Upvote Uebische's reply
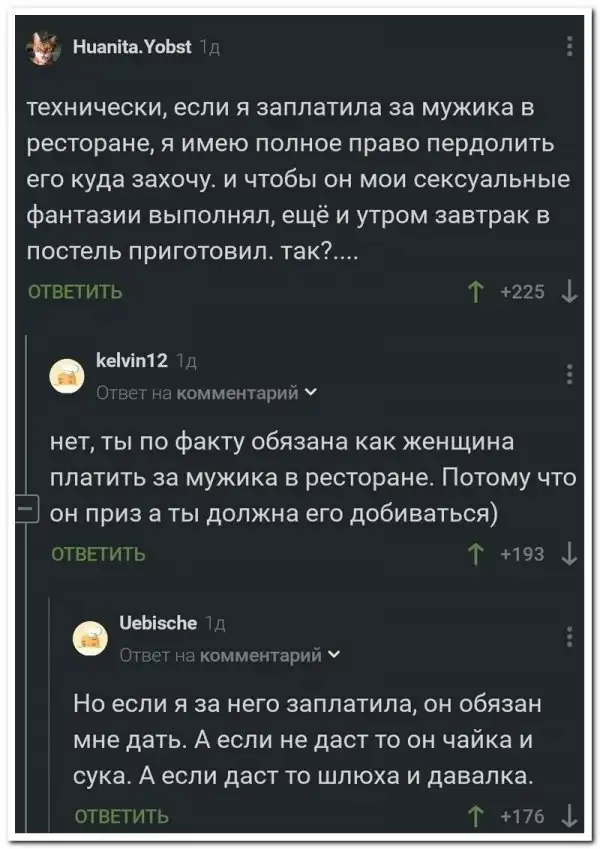The image size is (600, 849). coord(473,817)
